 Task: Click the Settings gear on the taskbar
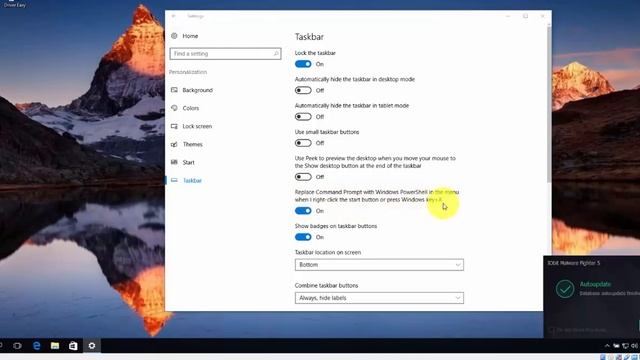click(x=92, y=346)
